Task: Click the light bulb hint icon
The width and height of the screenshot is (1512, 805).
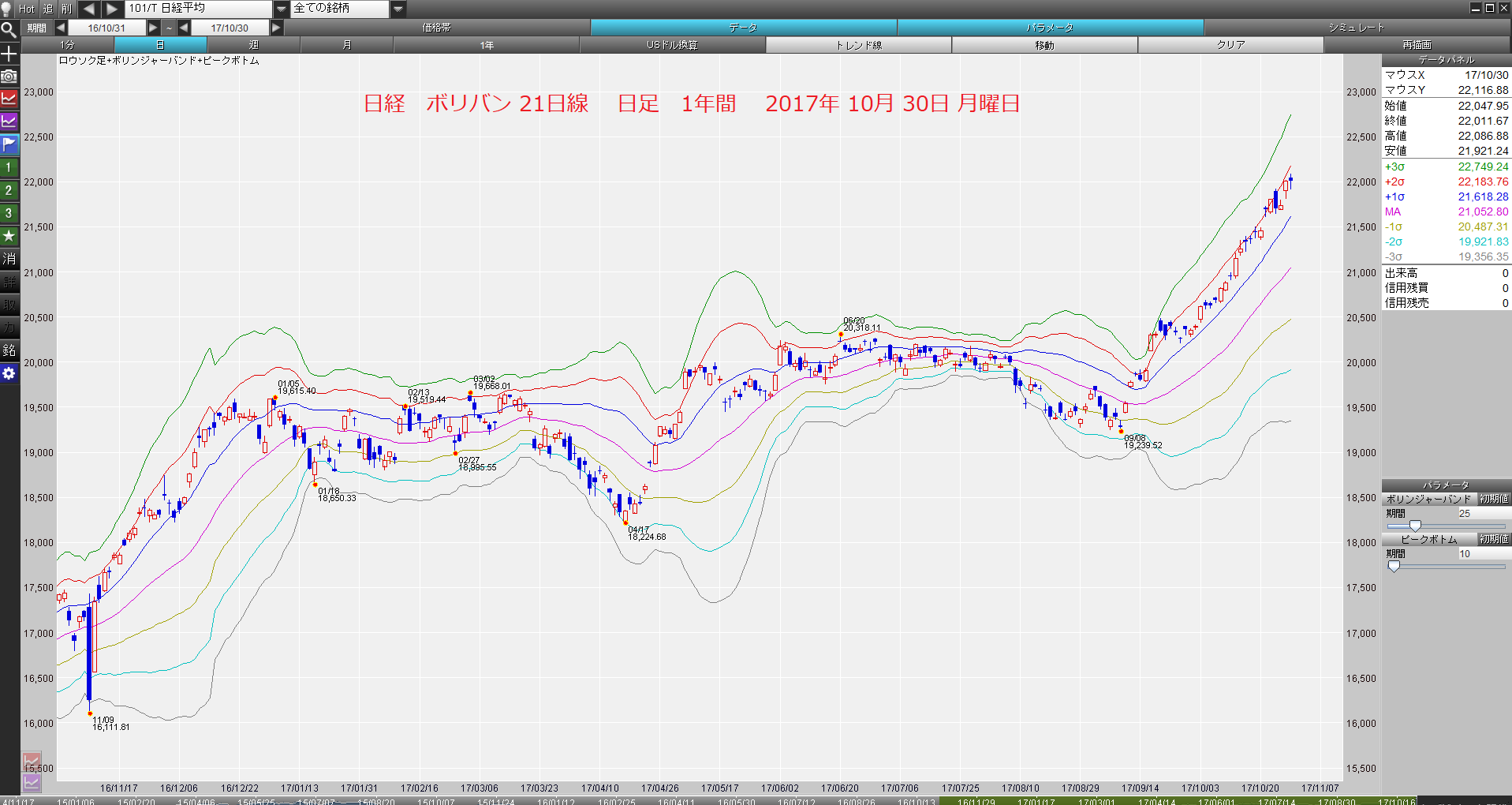Action: click(6, 9)
